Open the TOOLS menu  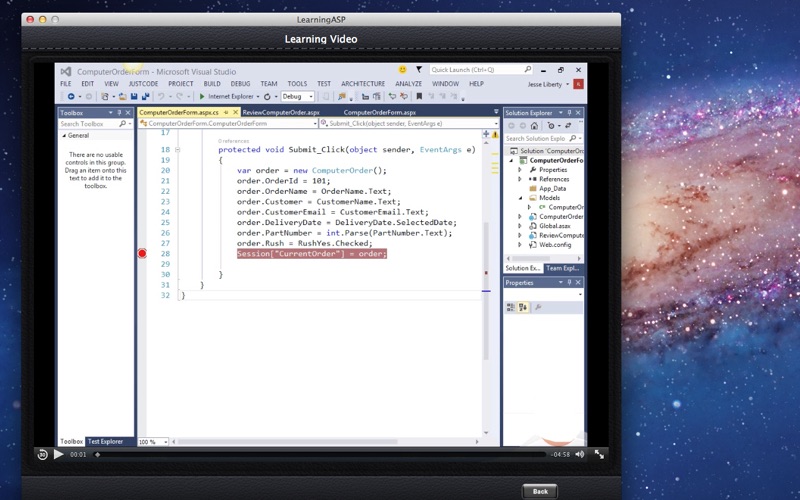click(x=297, y=84)
